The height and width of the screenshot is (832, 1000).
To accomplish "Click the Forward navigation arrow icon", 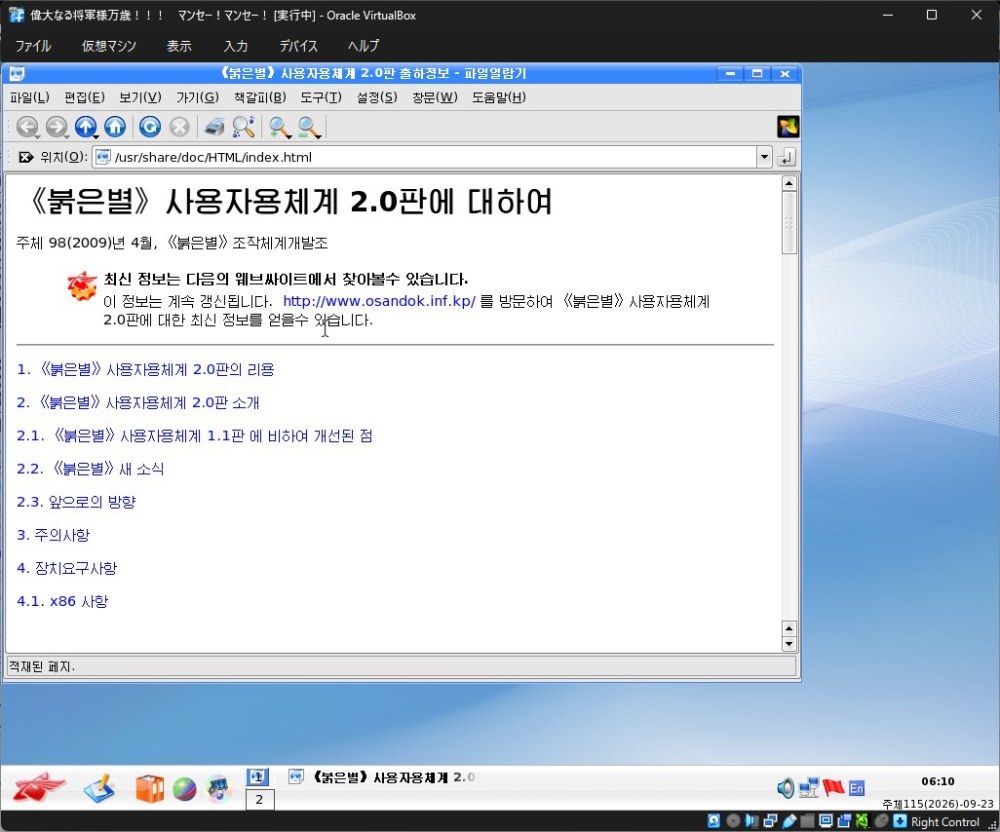I will [x=56, y=127].
